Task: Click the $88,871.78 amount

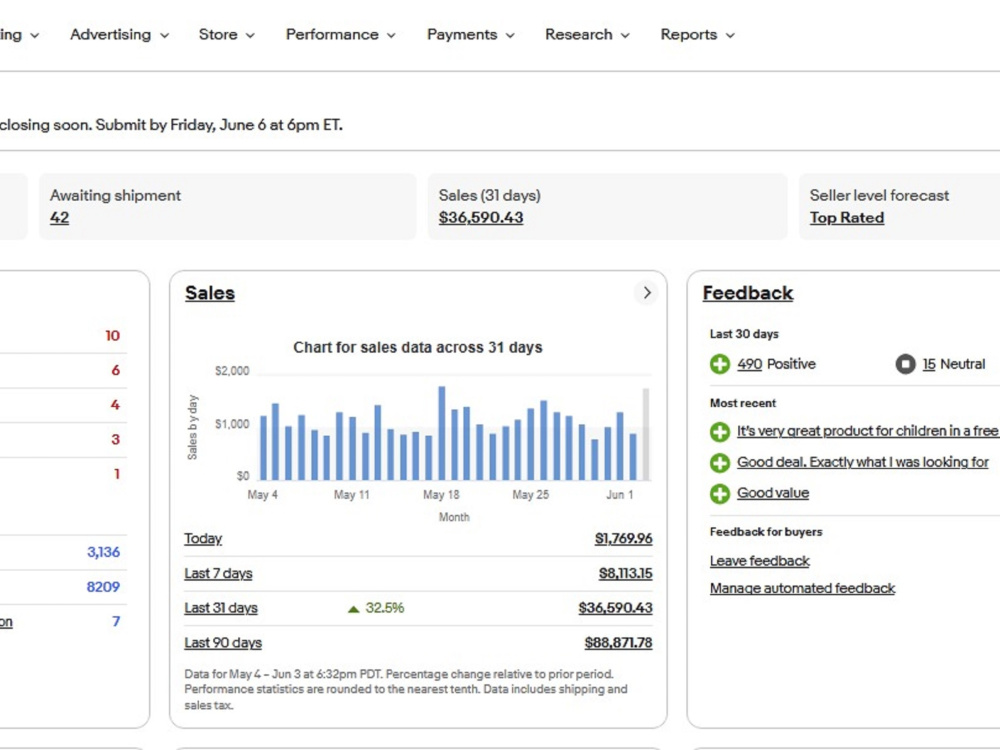Action: click(x=618, y=643)
